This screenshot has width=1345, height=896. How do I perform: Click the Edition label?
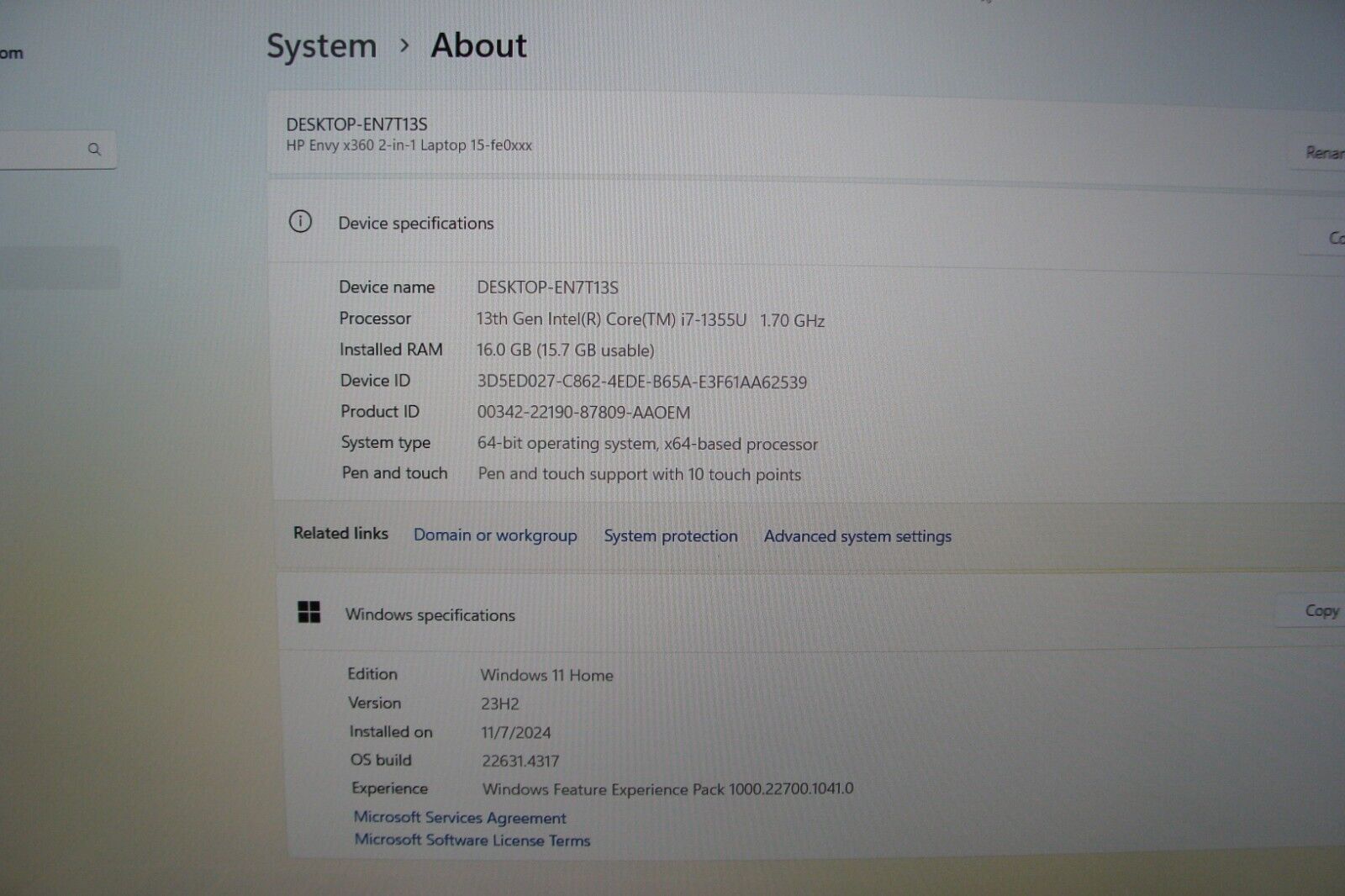[372, 674]
